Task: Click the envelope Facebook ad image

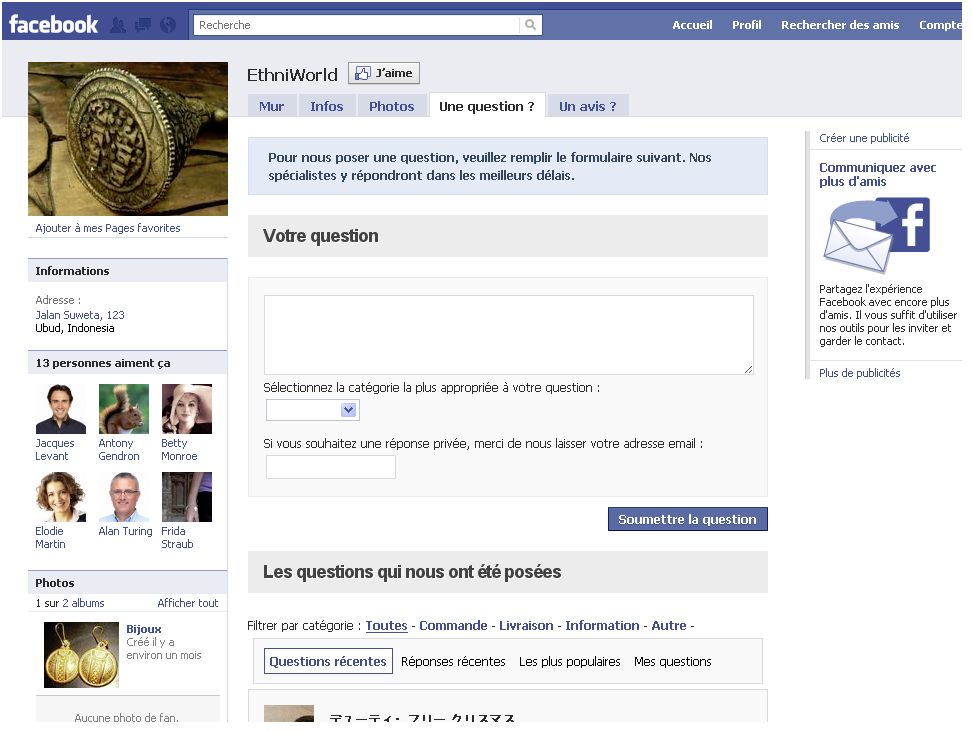Action: pos(877,235)
